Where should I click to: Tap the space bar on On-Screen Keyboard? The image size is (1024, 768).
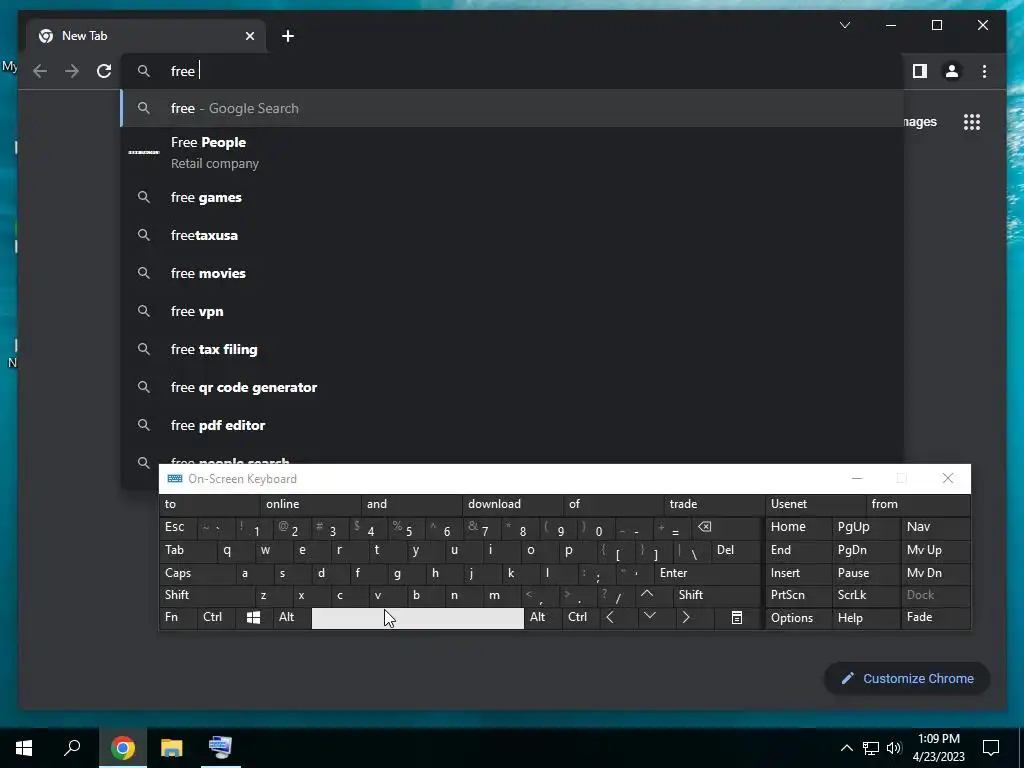tap(418, 618)
